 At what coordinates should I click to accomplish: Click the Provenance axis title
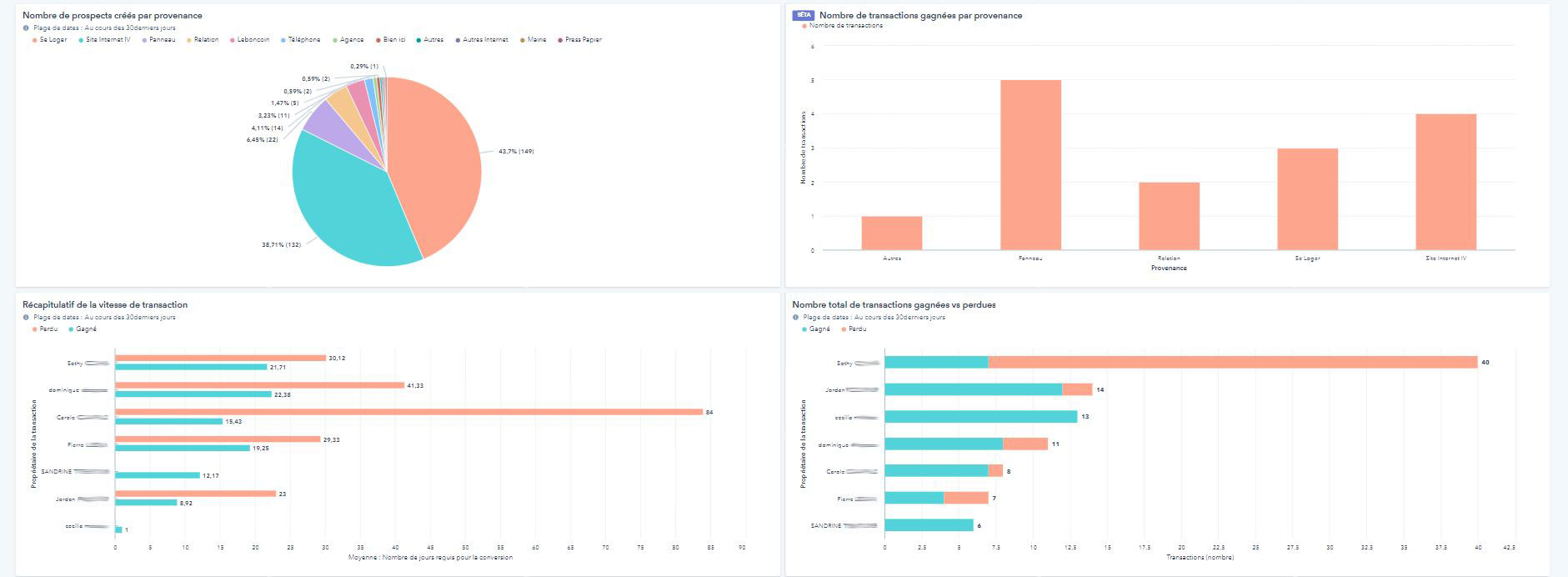tap(1169, 268)
